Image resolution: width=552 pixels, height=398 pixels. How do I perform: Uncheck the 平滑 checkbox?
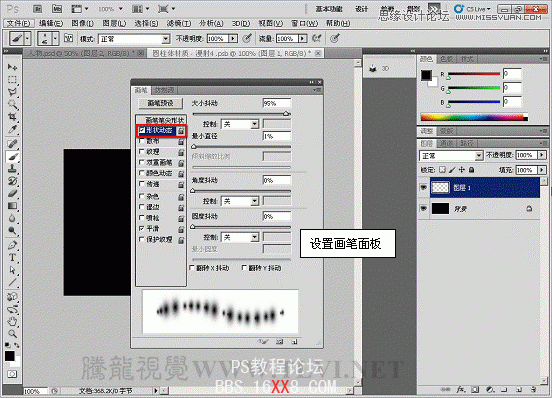click(x=142, y=228)
